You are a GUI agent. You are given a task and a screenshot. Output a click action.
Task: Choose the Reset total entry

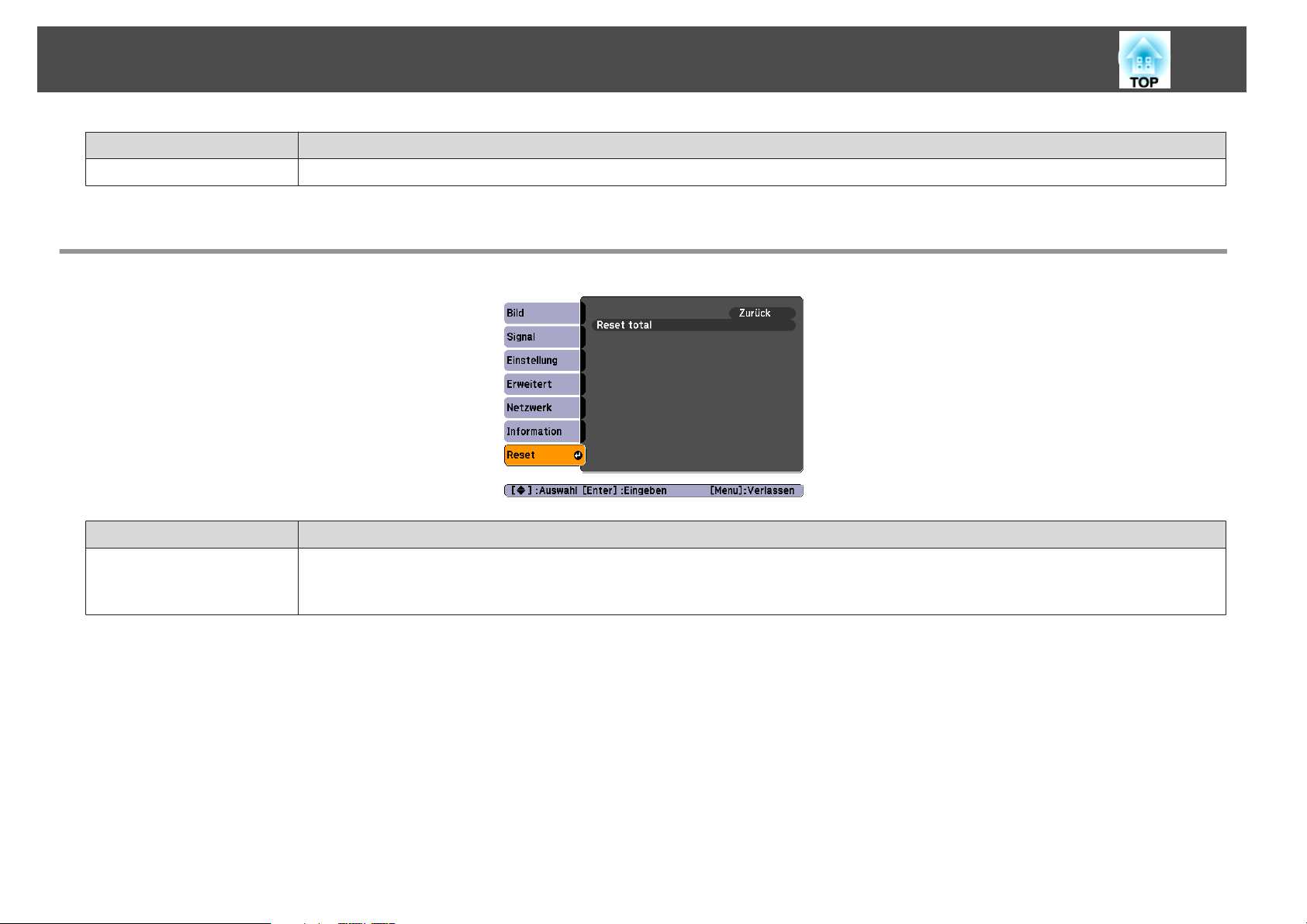[x=693, y=325]
